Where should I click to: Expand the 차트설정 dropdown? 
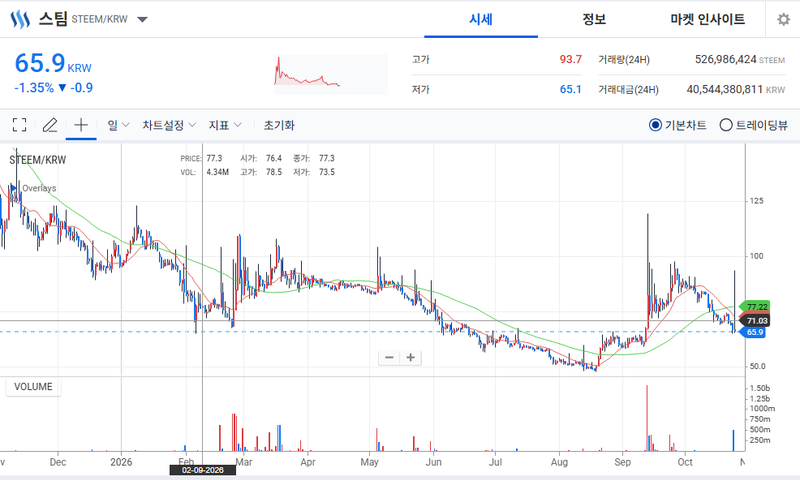[x=169, y=125]
